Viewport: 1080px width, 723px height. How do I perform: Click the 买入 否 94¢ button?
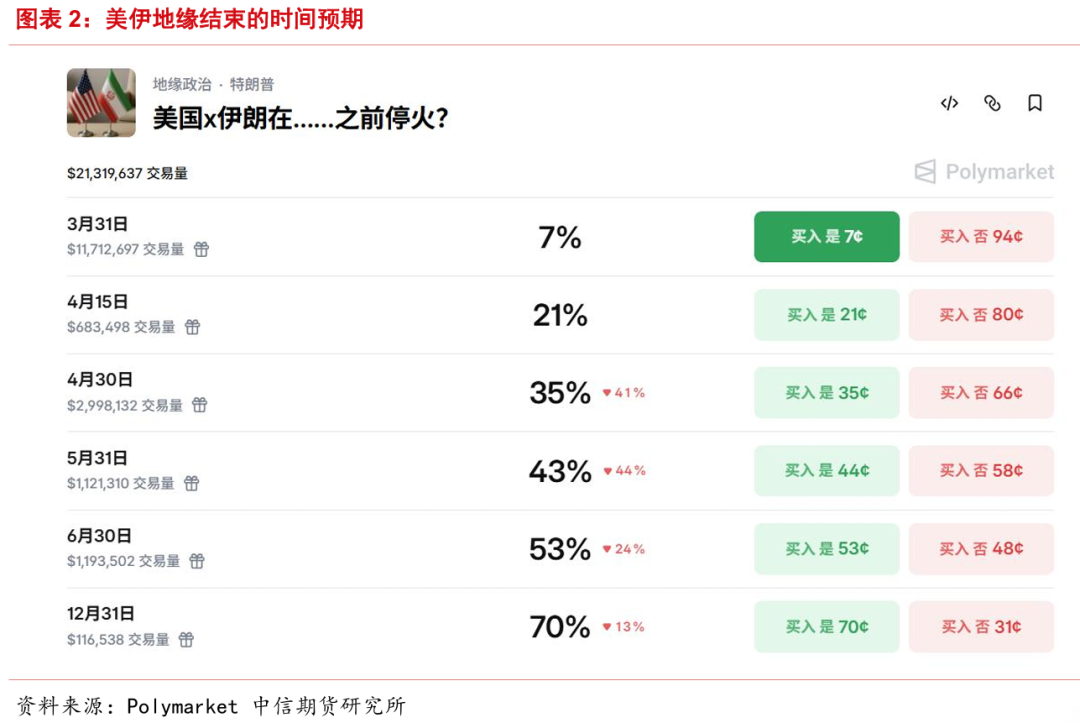[x=981, y=236]
